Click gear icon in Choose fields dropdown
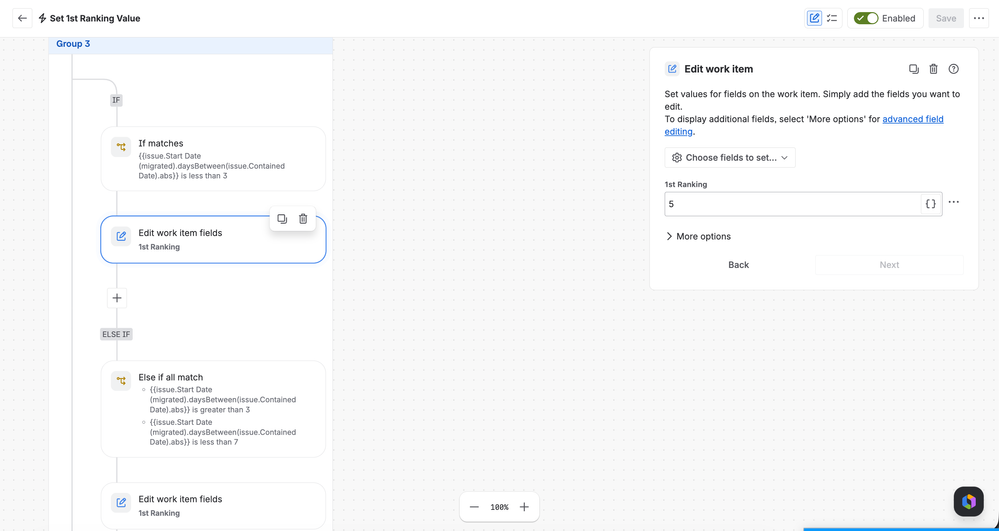The height and width of the screenshot is (531, 999). pyautogui.click(x=677, y=157)
